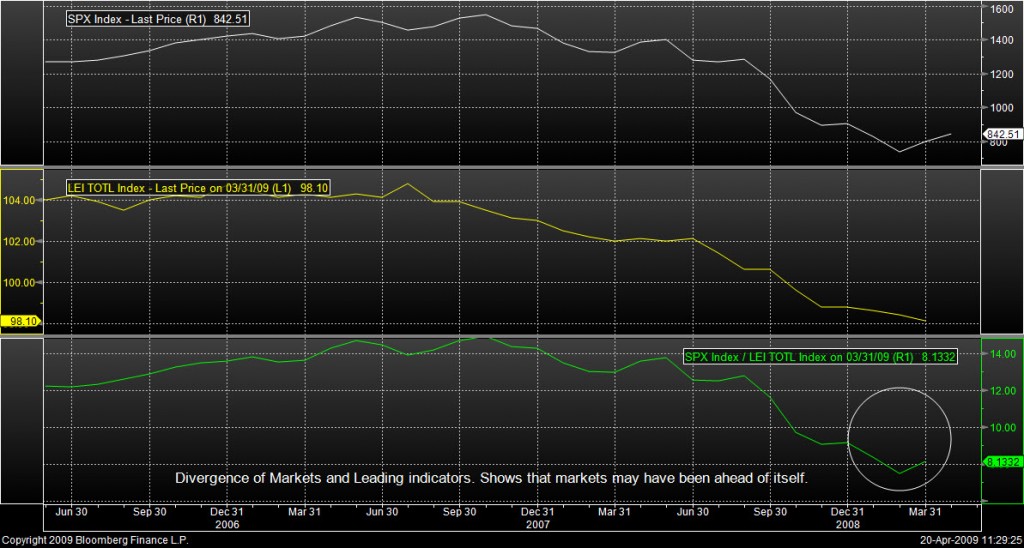The width and height of the screenshot is (1024, 548).
Task: Click the 102.00 axis label
Action: (21, 242)
